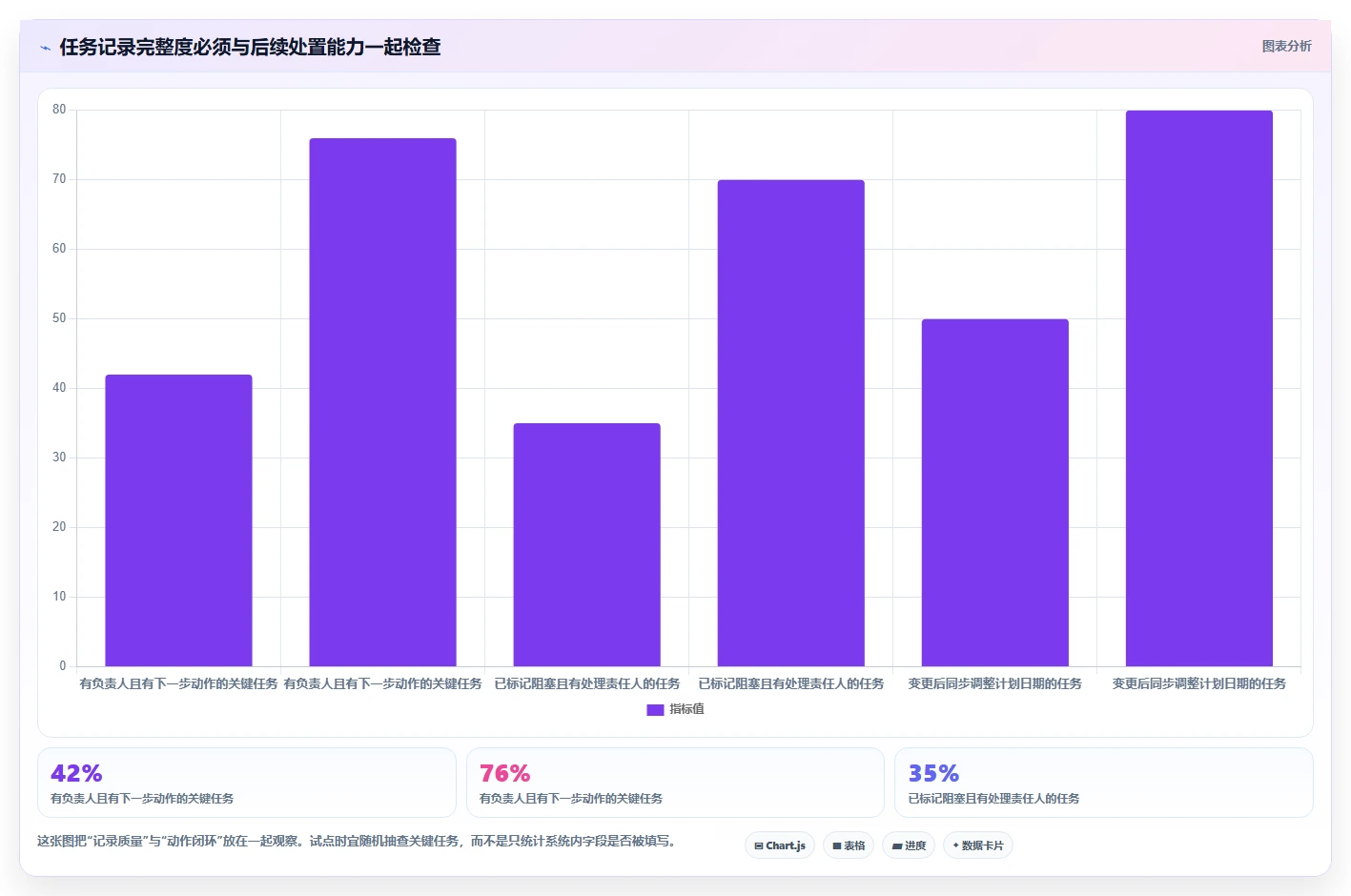This screenshot has height=896, width=1351.
Task: Click the 42% value in the KPI card
Action: tap(76, 773)
